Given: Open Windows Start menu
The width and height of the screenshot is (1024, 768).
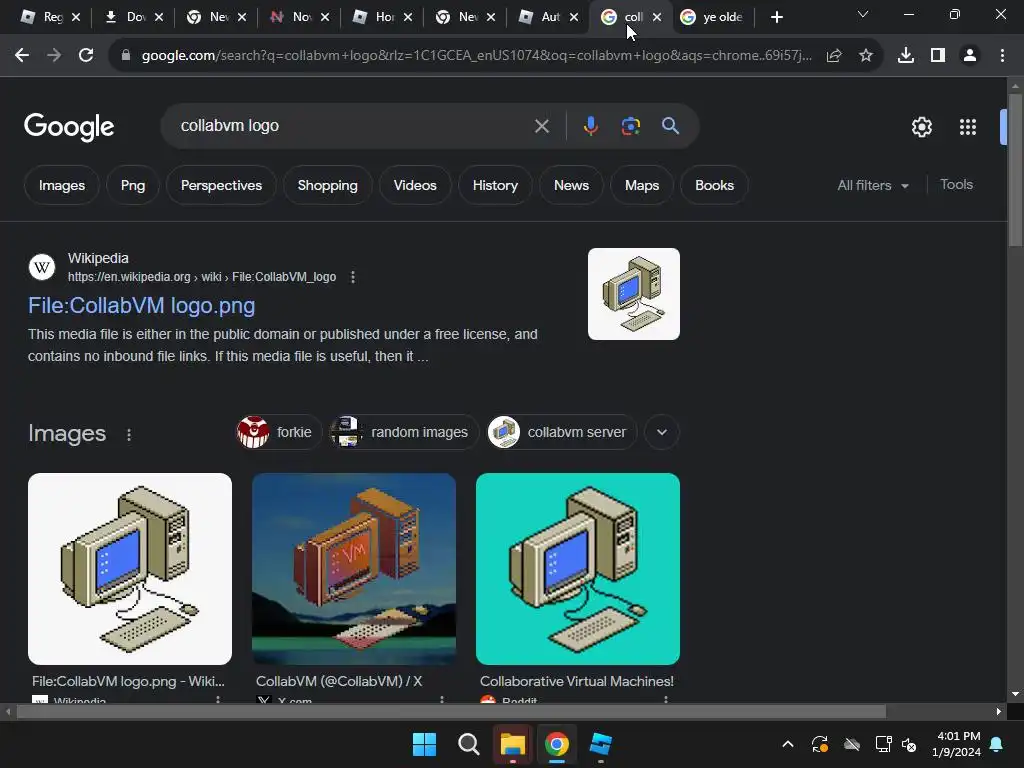Looking at the screenshot, I should tap(424, 744).
